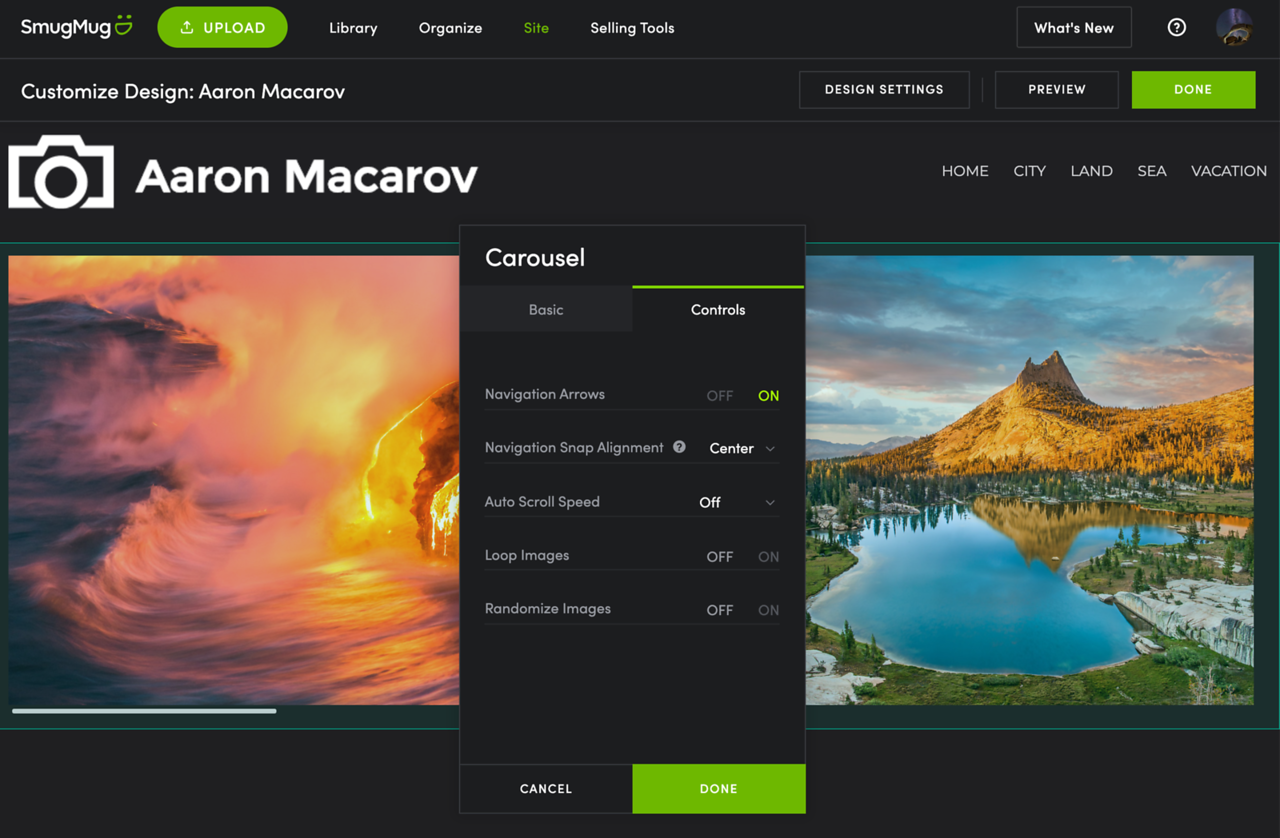Click the SmugMug logo
1280x838 pixels.
pyautogui.click(x=76, y=27)
